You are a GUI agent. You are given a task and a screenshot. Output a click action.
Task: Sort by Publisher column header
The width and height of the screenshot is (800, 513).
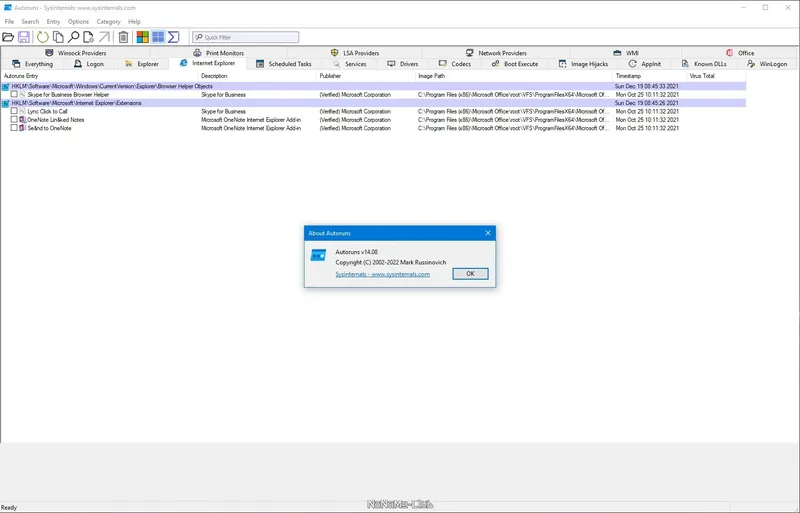[x=366, y=76]
